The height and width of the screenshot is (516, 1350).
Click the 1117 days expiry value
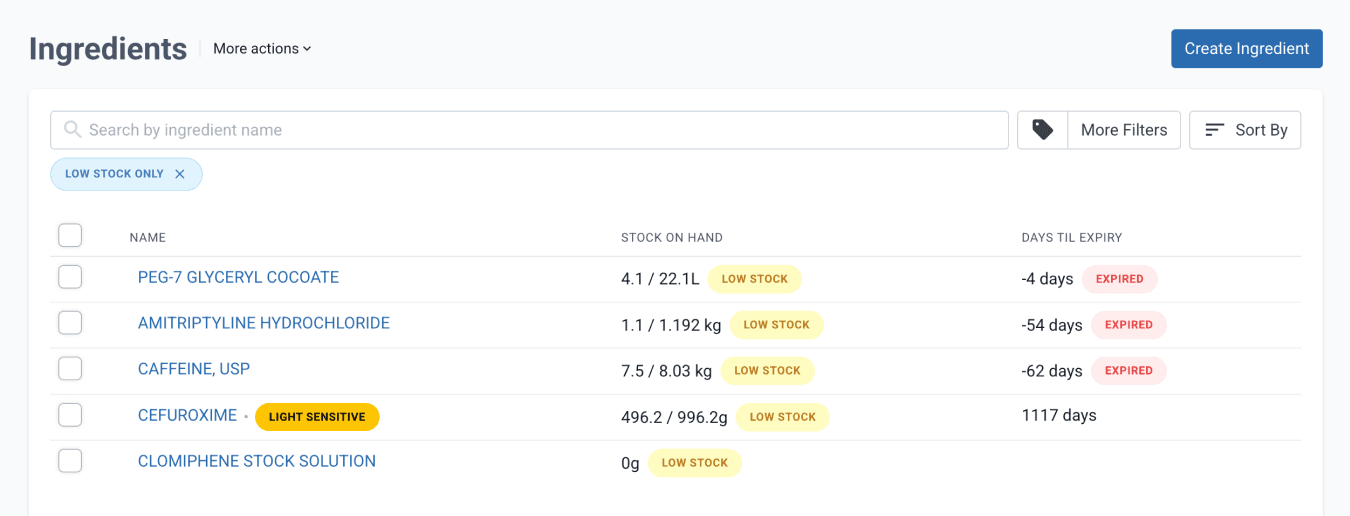pos(1059,415)
